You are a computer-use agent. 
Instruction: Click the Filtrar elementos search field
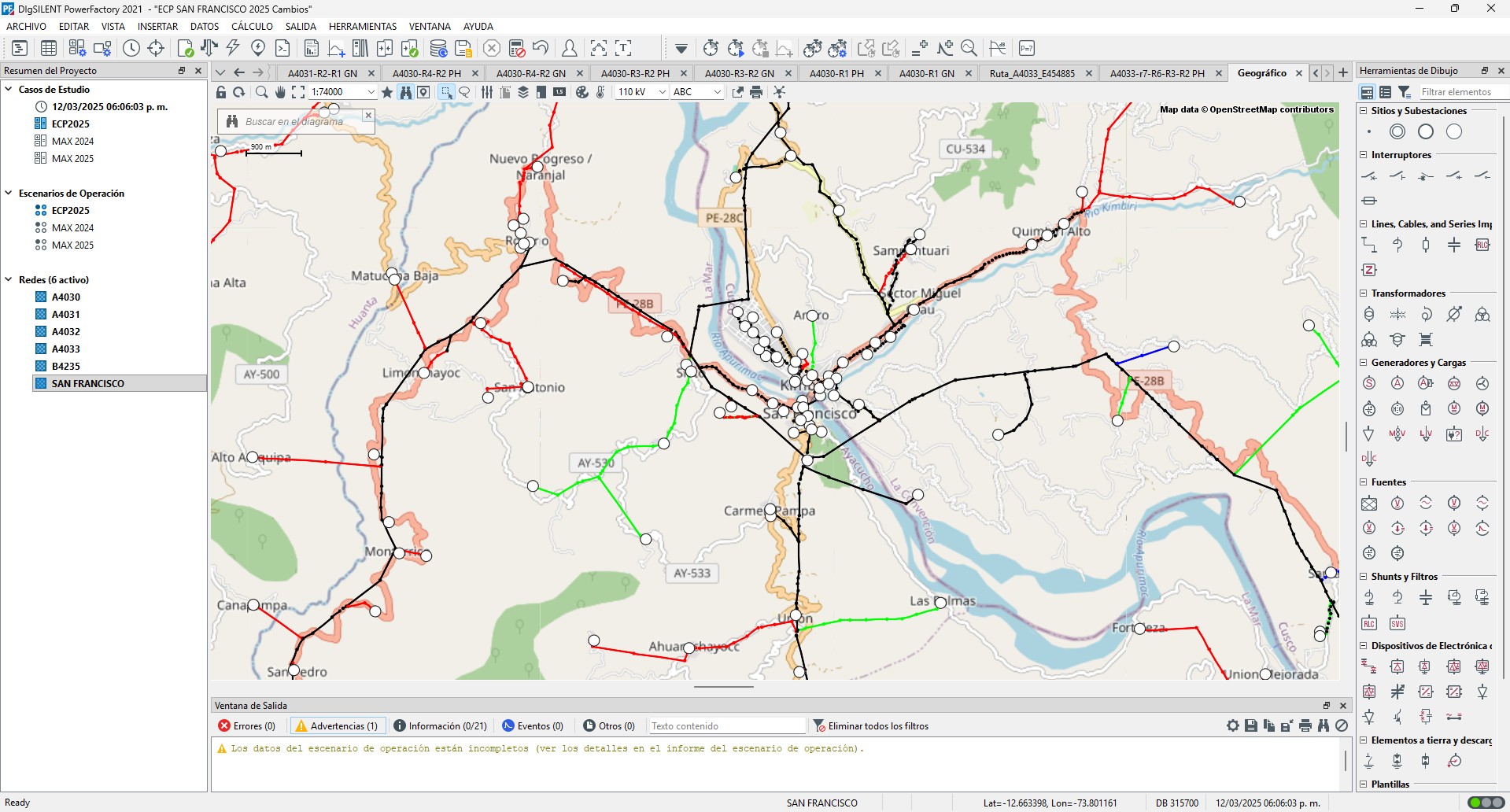pos(1462,92)
